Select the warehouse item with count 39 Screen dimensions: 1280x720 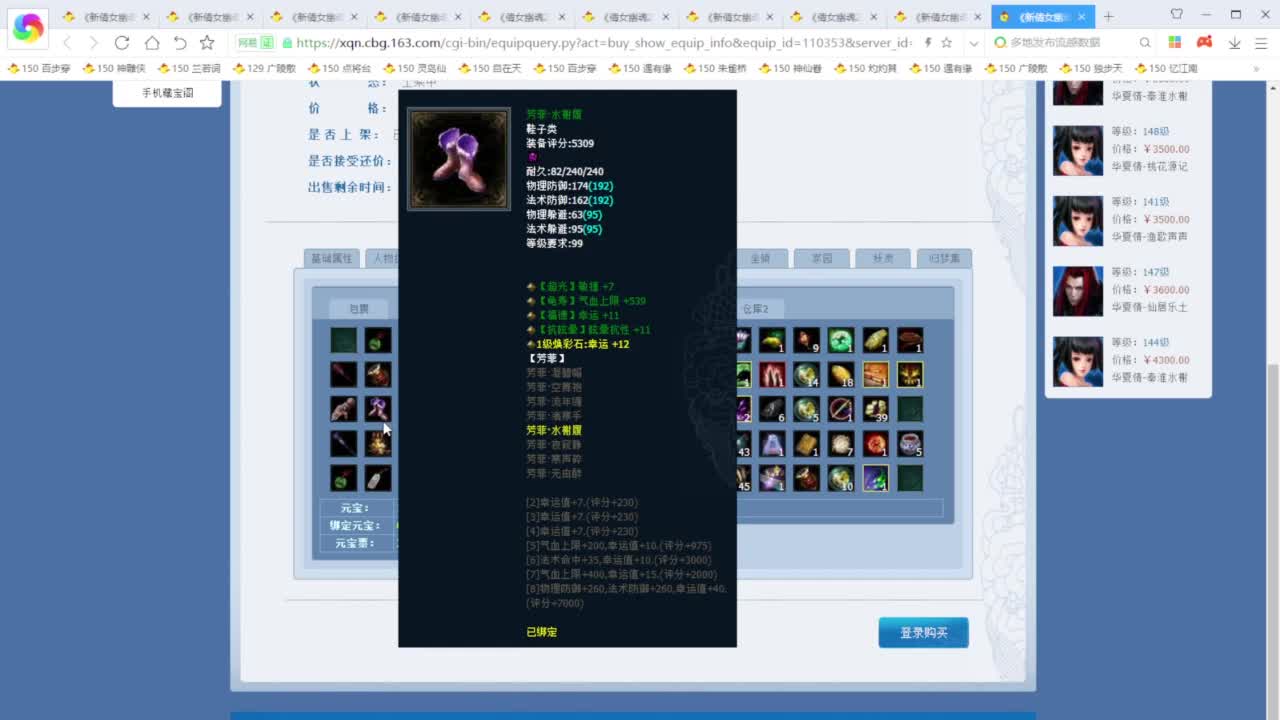pos(876,408)
